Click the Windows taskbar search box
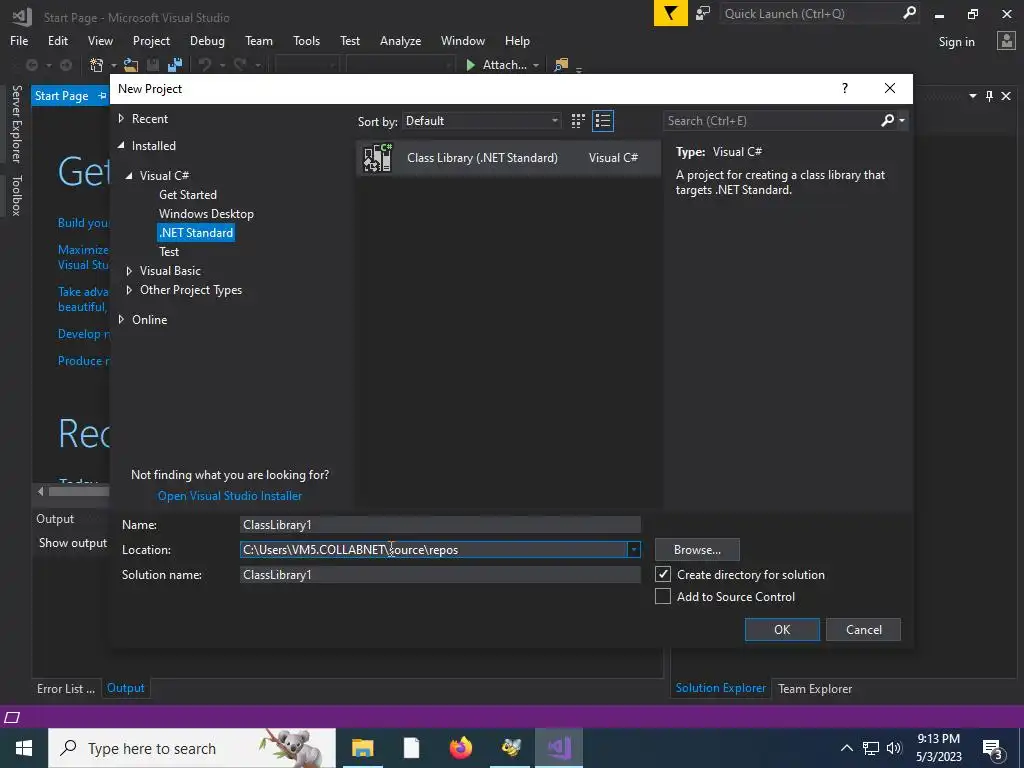1024x768 pixels. click(192, 748)
